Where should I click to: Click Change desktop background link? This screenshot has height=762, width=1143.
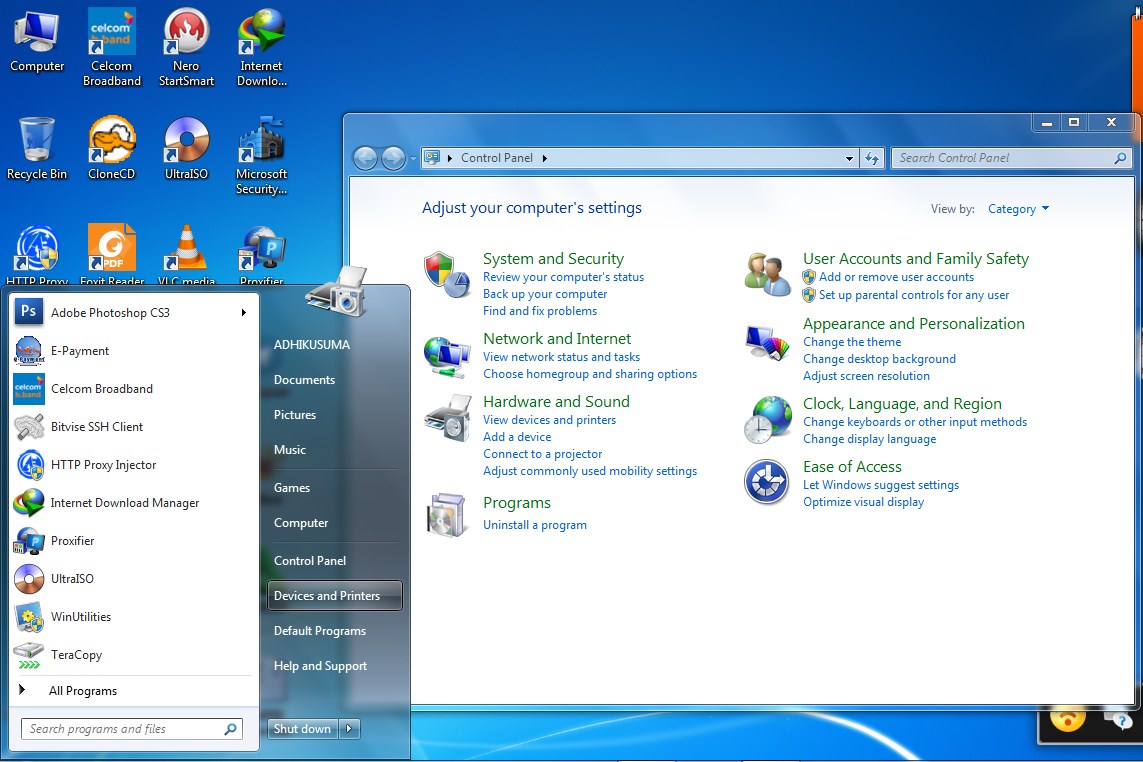coord(879,359)
